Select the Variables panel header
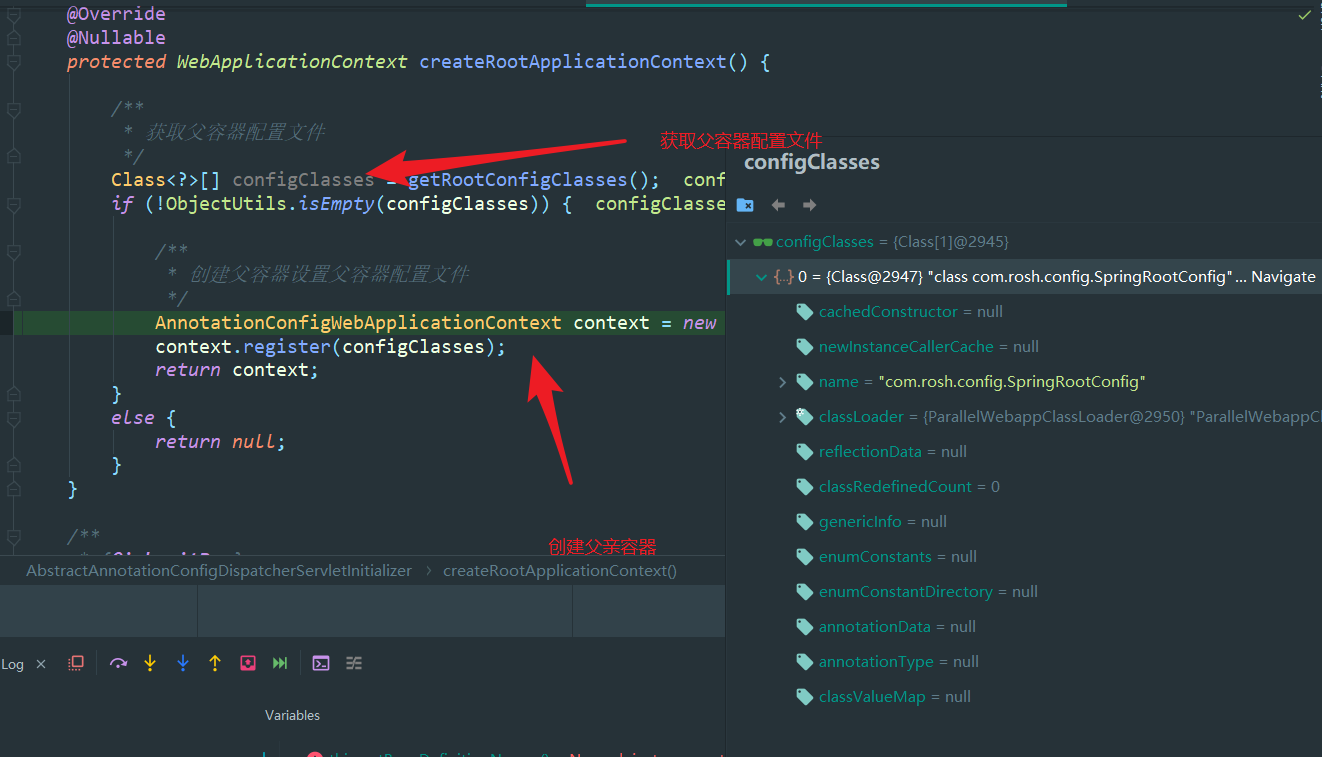The width and height of the screenshot is (1322, 757). 292,715
